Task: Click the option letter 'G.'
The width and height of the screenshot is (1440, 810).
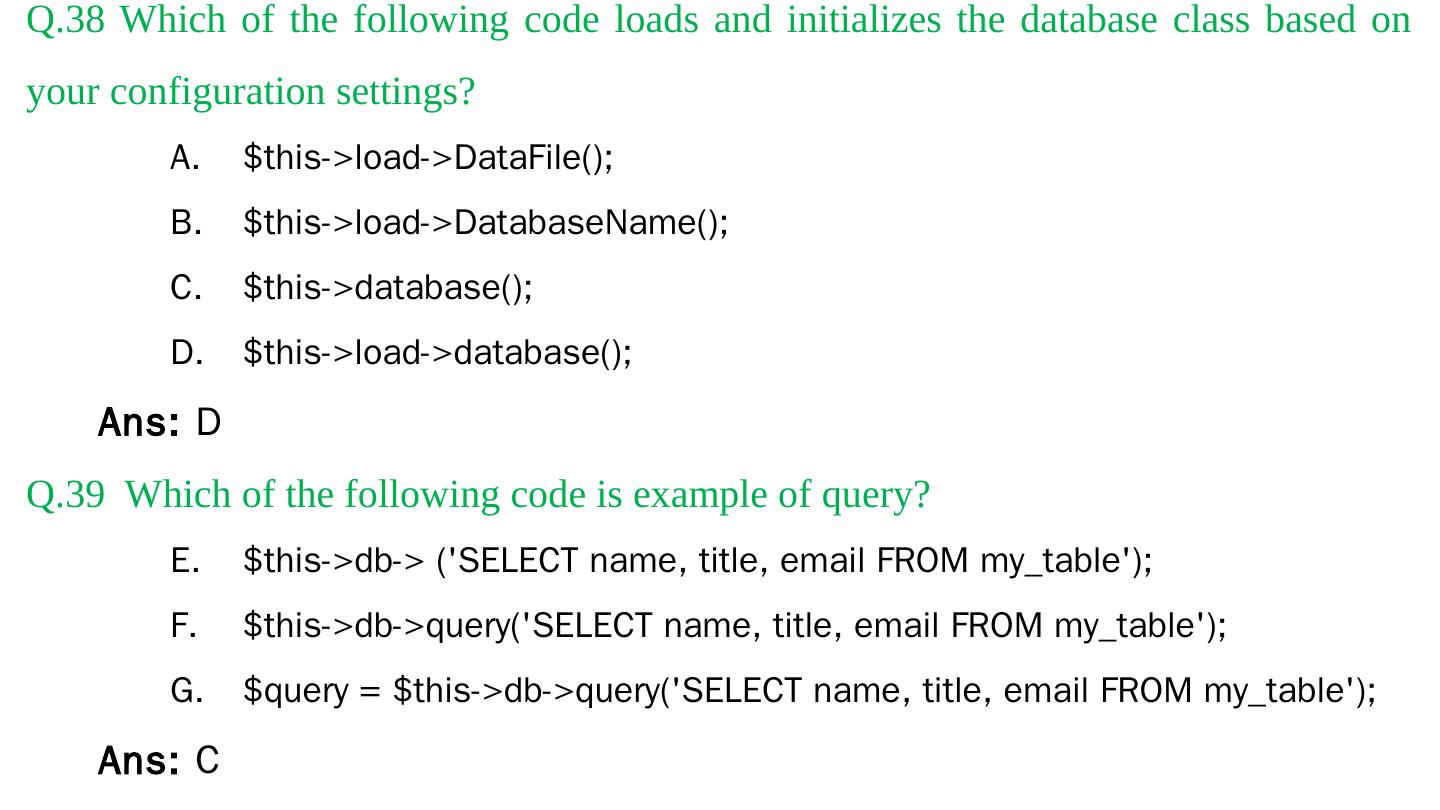Action: tap(186, 691)
